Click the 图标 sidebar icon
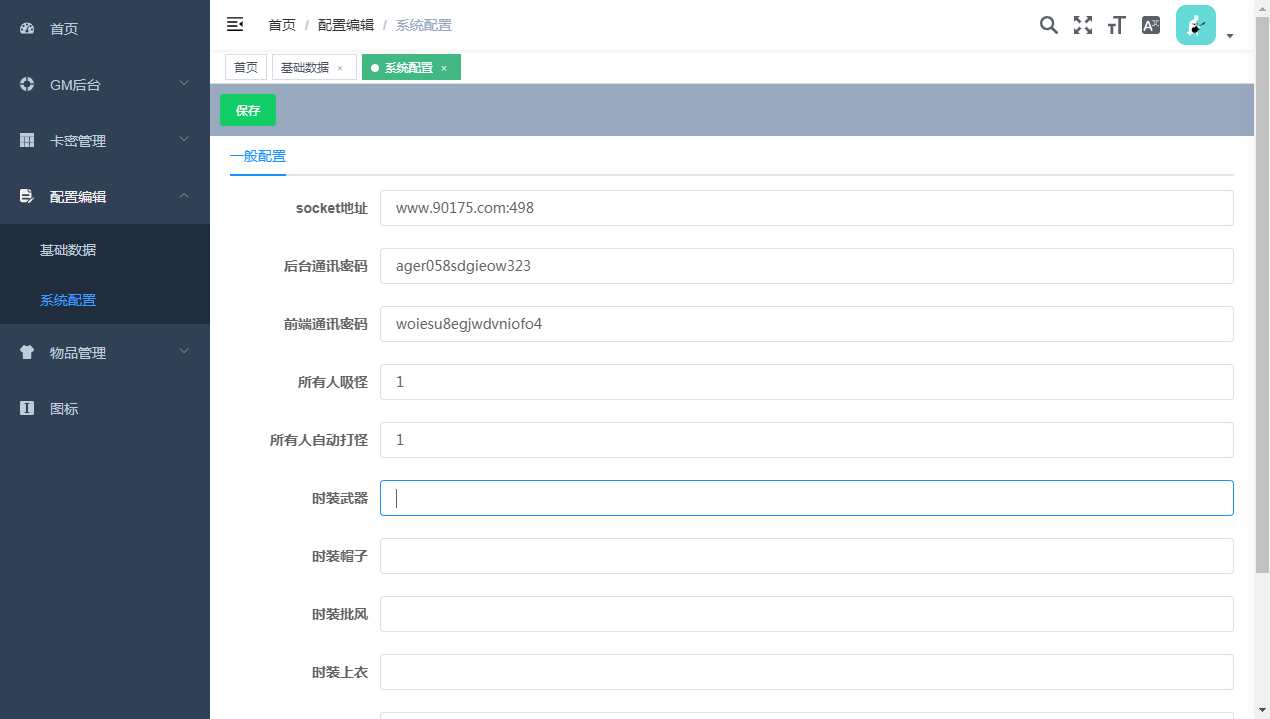 point(26,408)
